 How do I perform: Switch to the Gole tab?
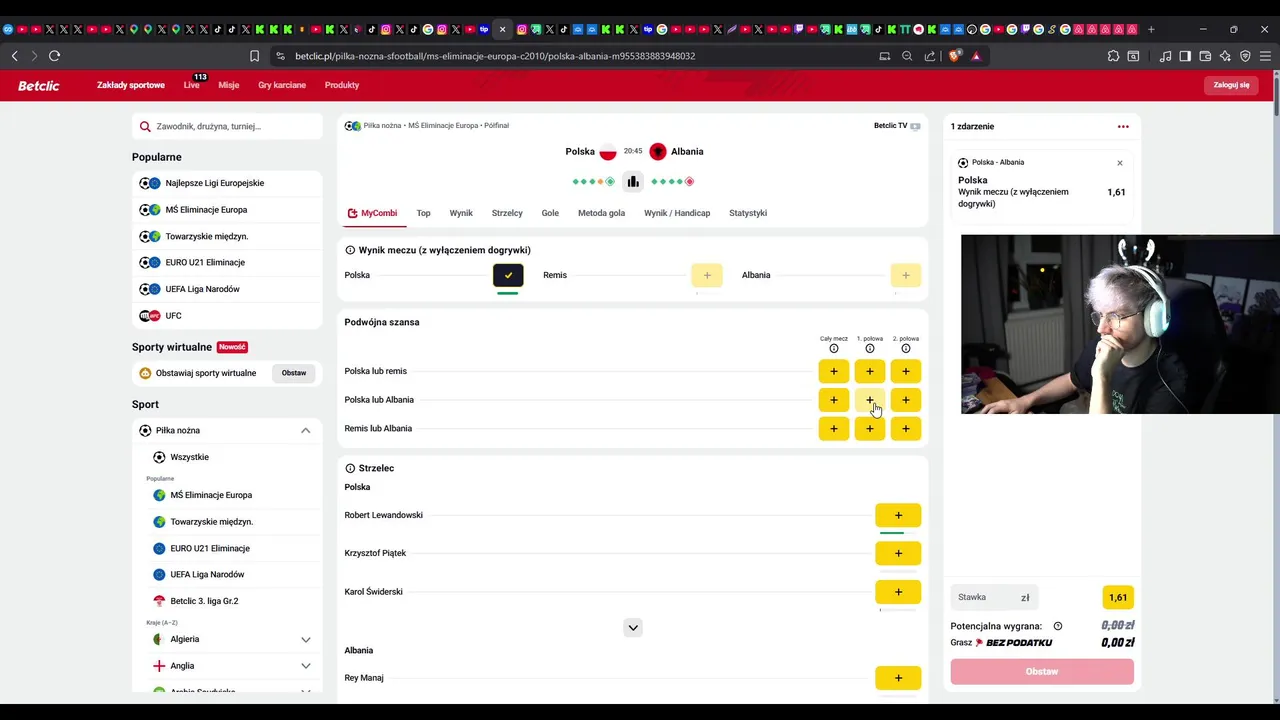point(550,213)
